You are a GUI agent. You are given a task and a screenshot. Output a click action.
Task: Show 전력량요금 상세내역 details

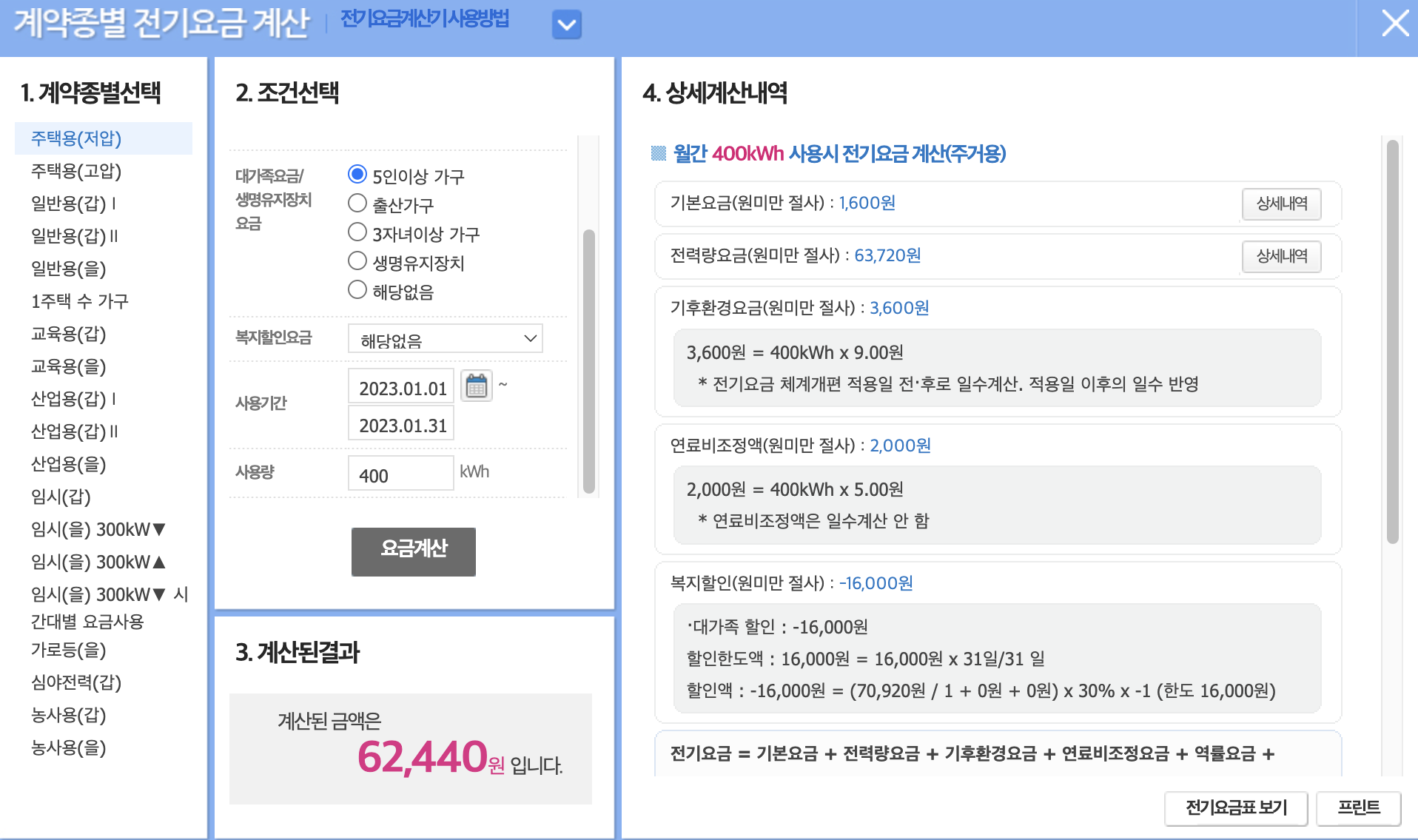(x=1282, y=256)
